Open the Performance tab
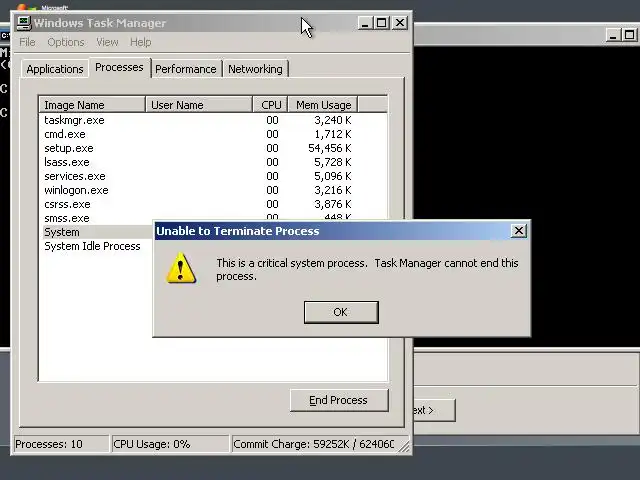Screen dimensions: 640x480 tap(186, 69)
